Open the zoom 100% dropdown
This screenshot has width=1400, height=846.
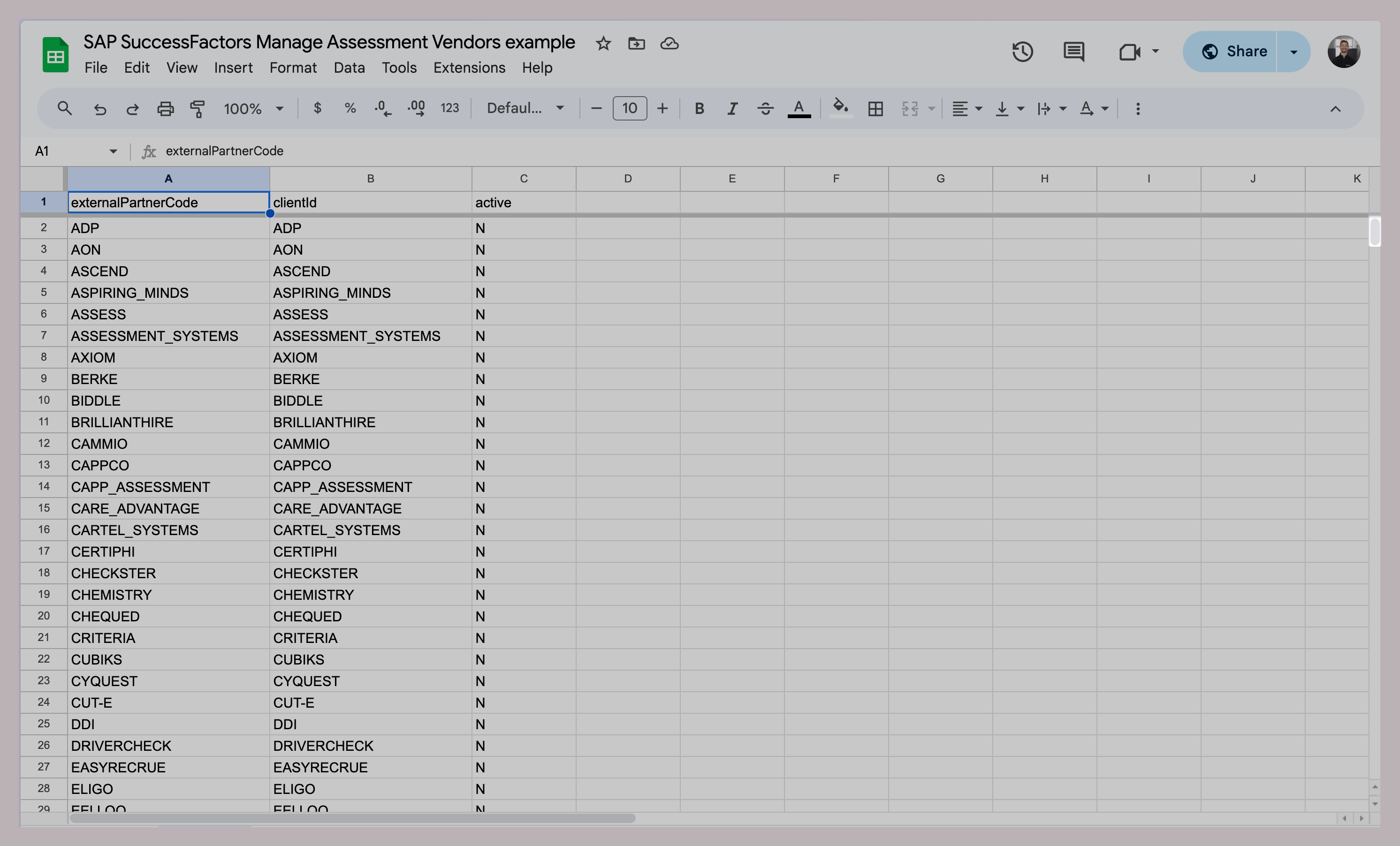click(x=253, y=108)
